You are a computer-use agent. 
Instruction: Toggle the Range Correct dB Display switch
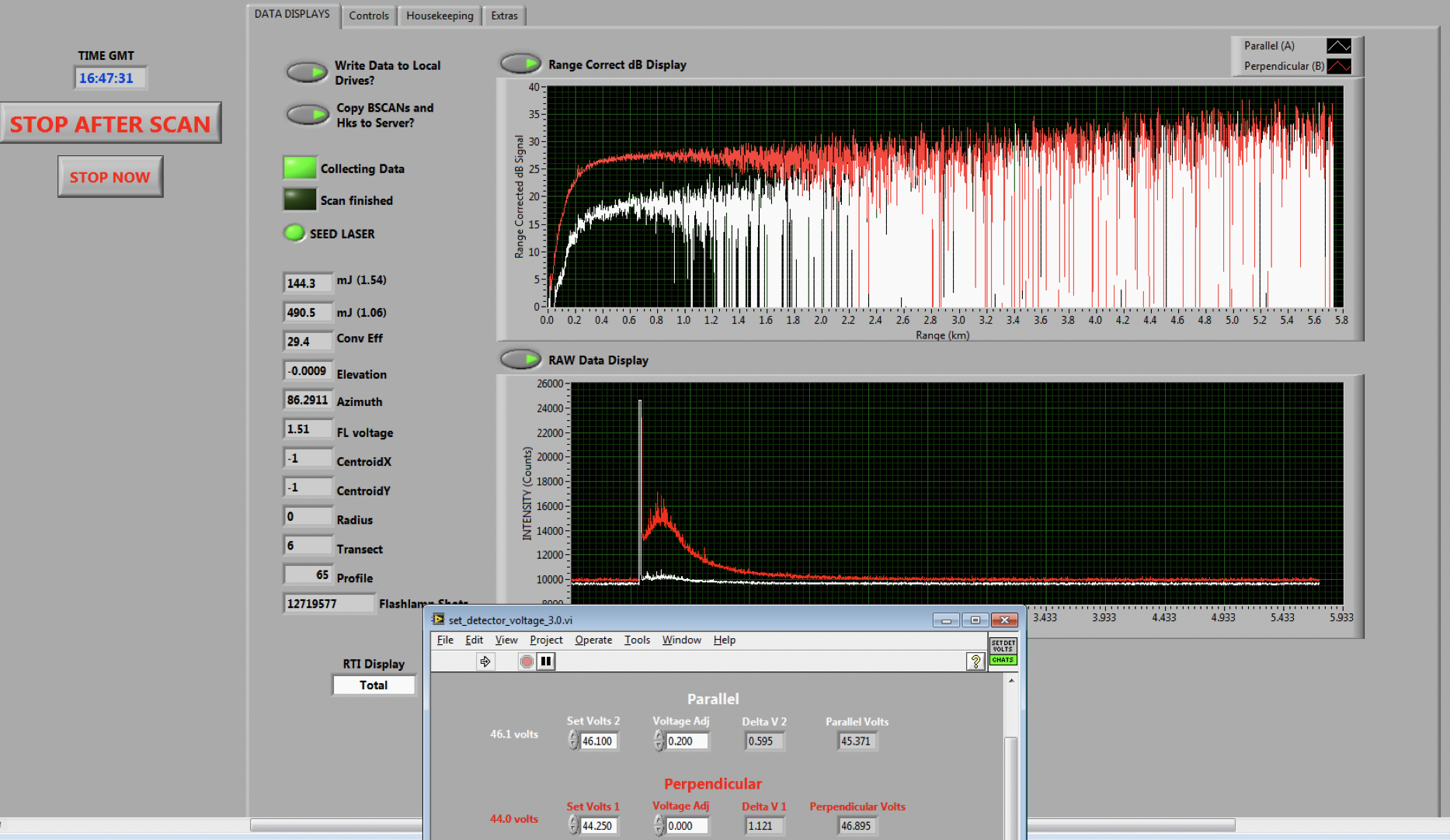tap(520, 64)
